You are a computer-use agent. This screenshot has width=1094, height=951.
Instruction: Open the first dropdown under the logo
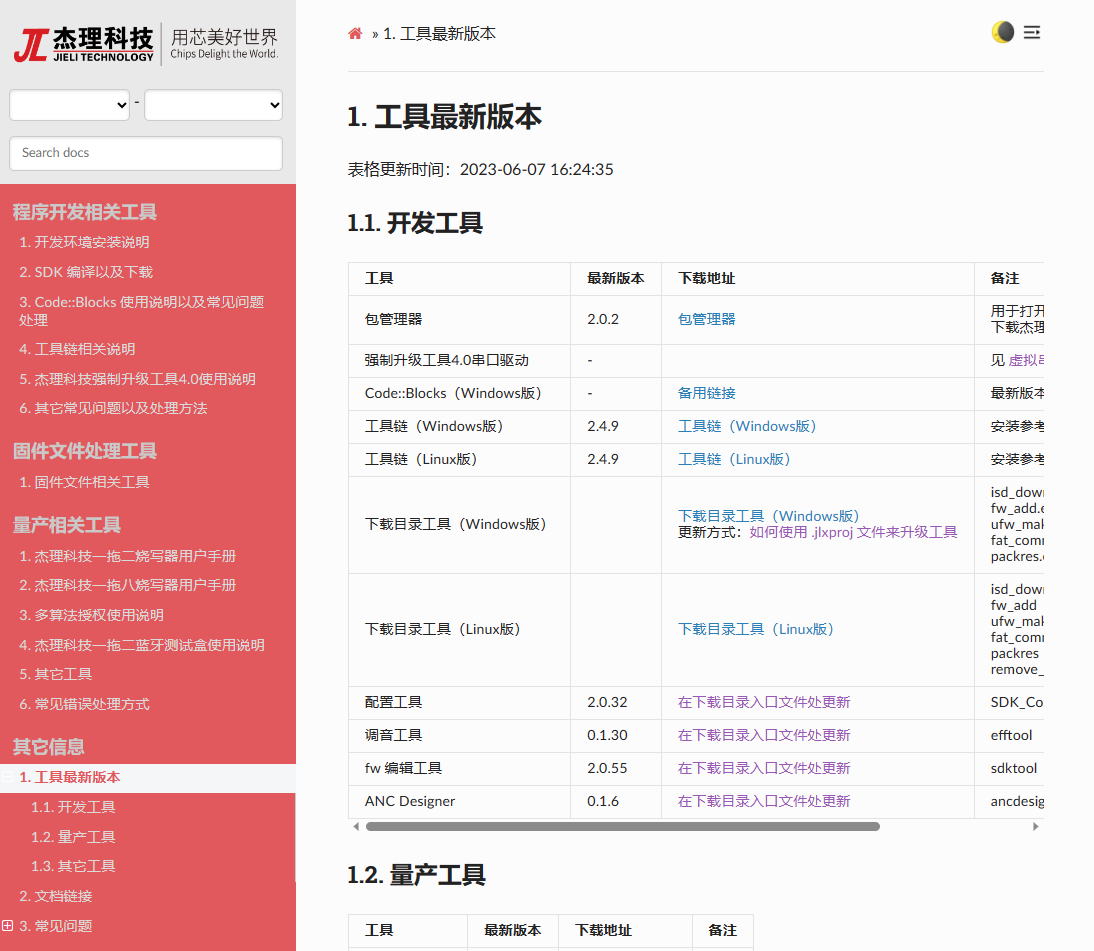69,105
